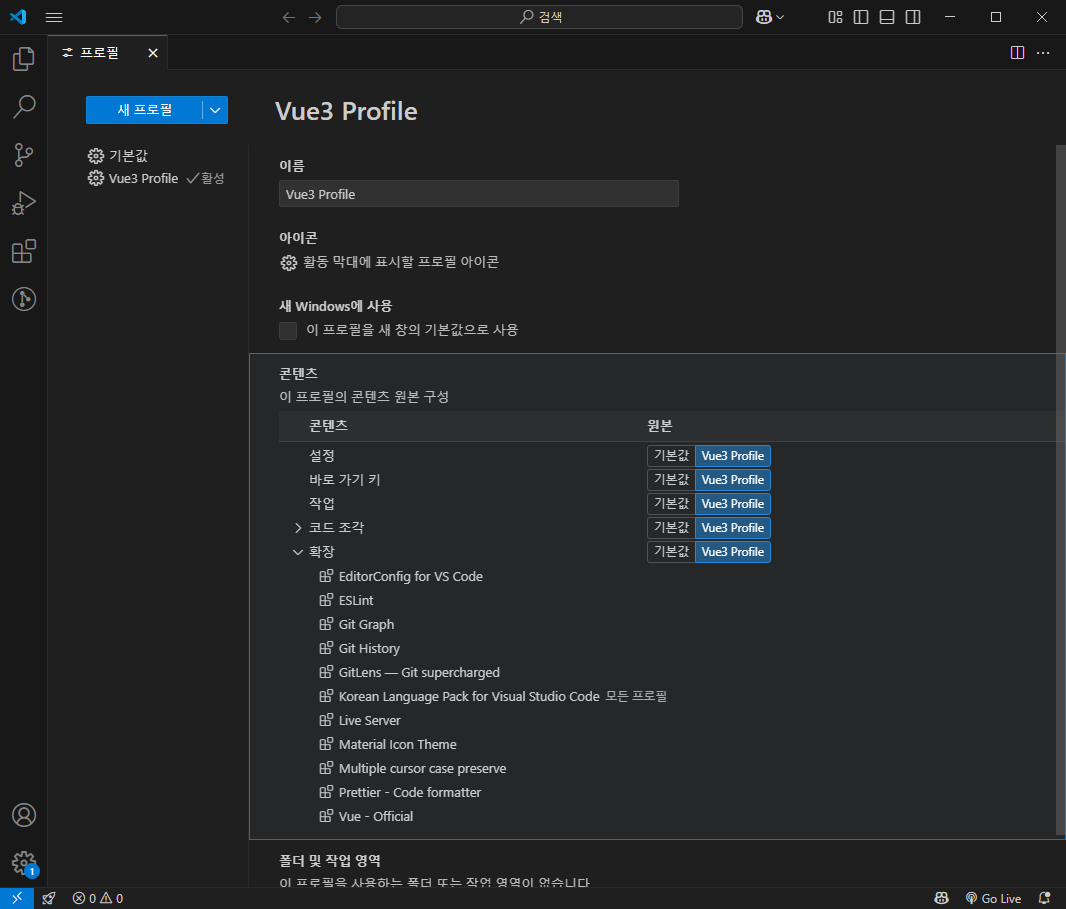Set 확장 source to 기본값

tap(671, 551)
